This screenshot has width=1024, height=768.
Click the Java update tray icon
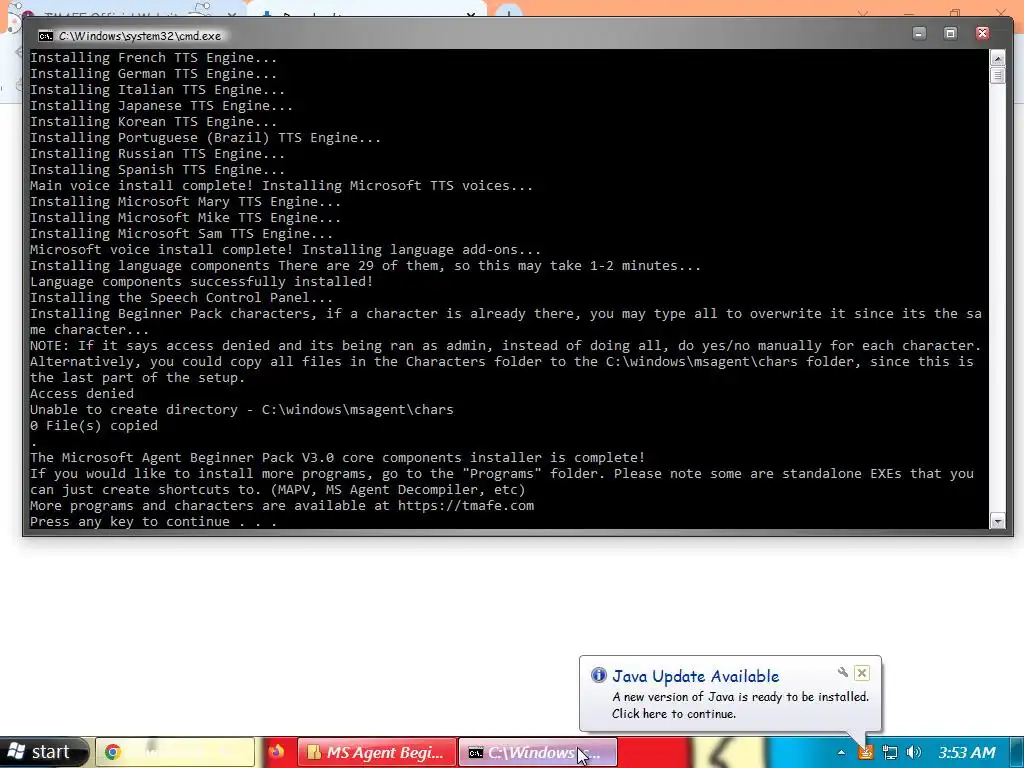pyautogui.click(x=865, y=752)
